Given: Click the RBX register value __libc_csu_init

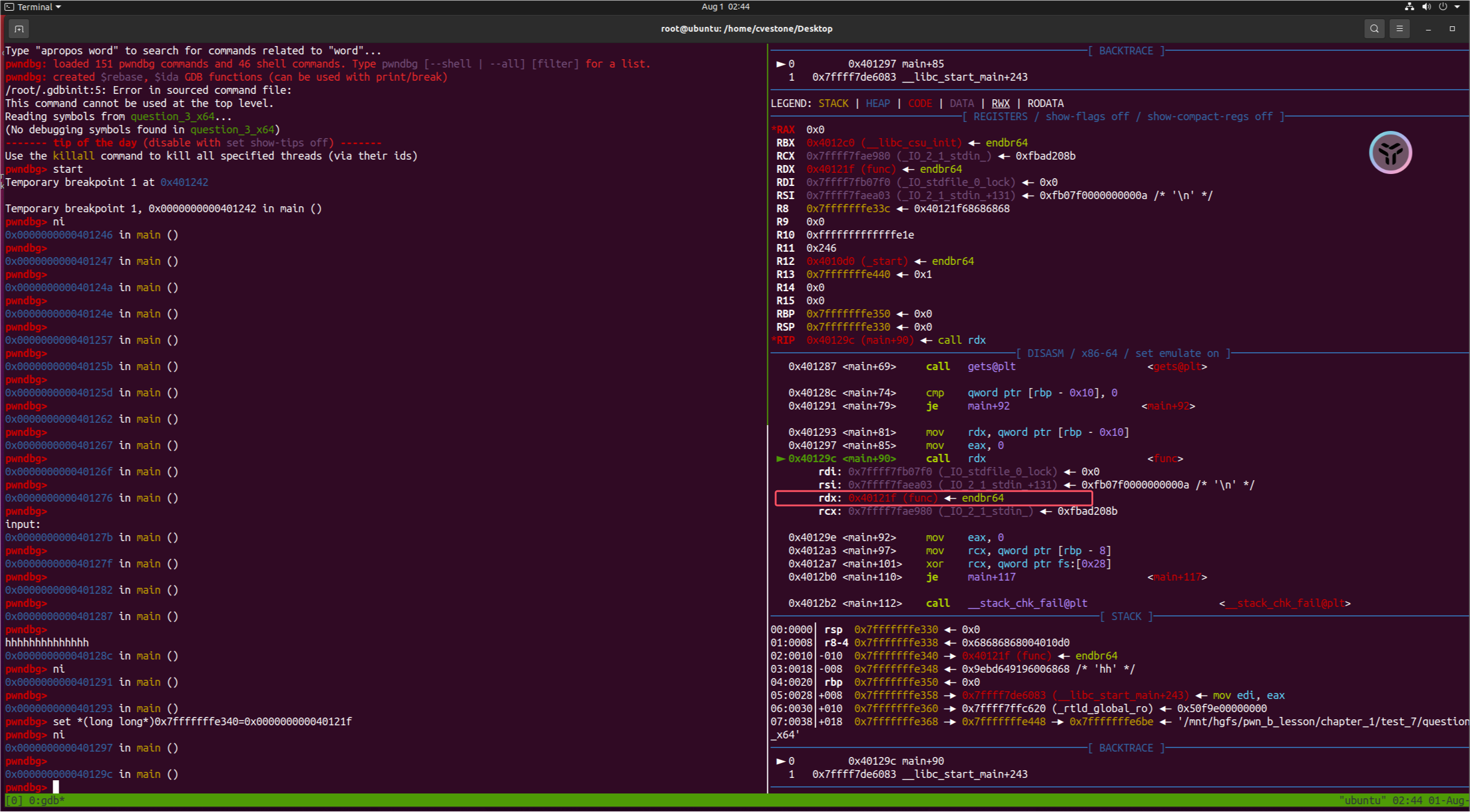Looking at the screenshot, I should click(x=884, y=143).
